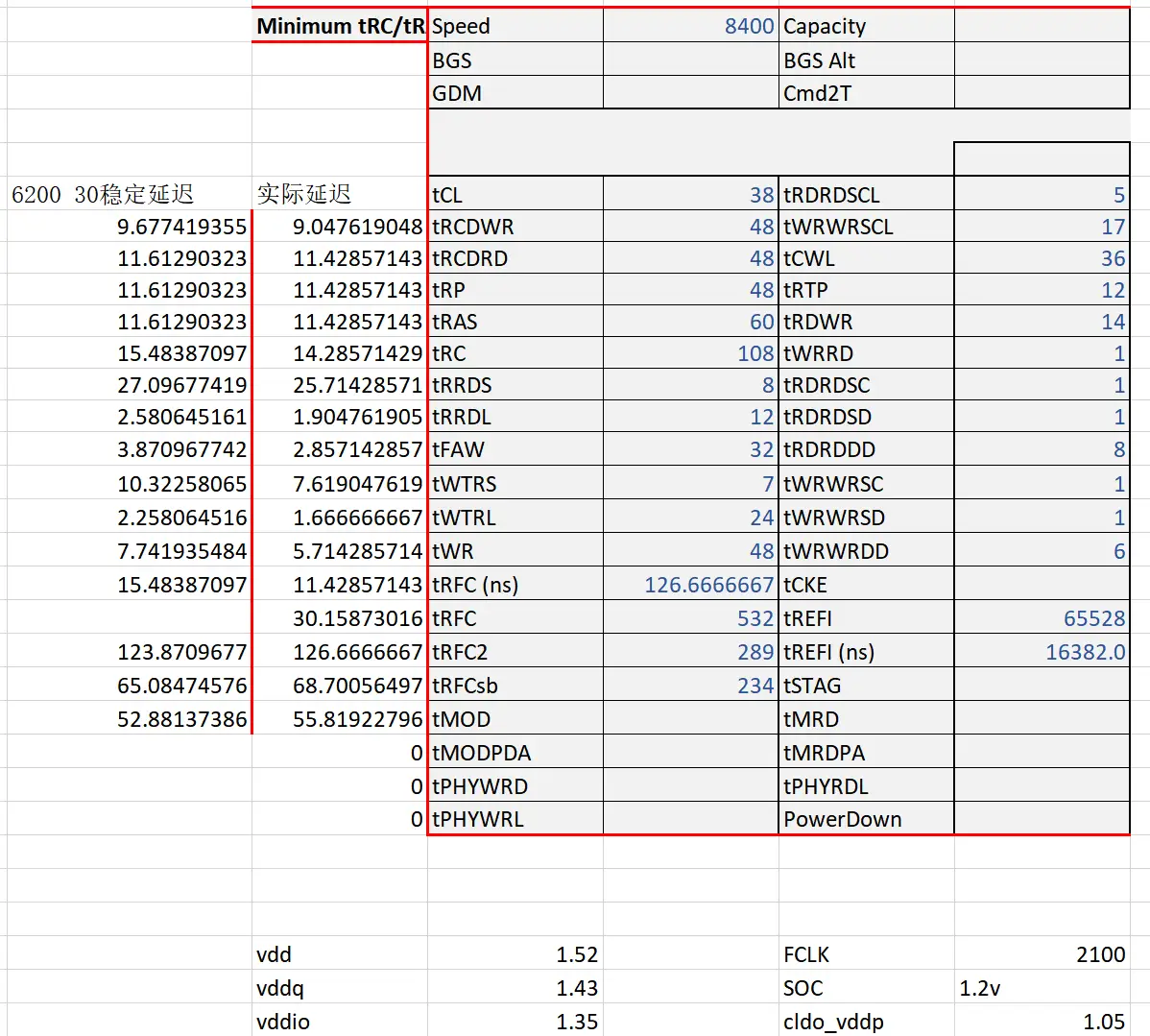Click the Minimum tRC/tR header cell
Viewport: 1150px width, 1036px height.
point(340,26)
